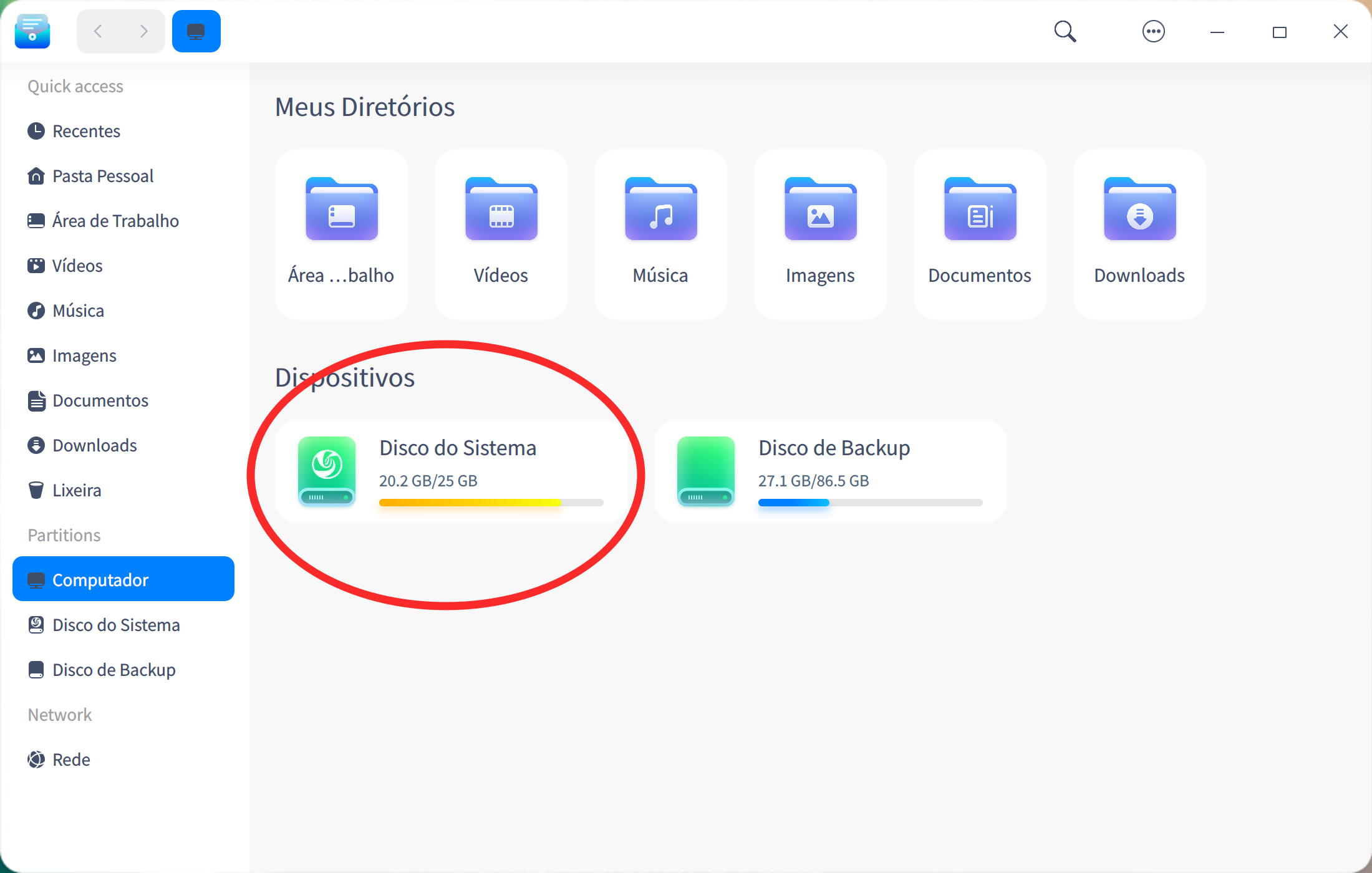Click the computer view tab in the toolbar
1372x873 pixels.
pos(196,31)
